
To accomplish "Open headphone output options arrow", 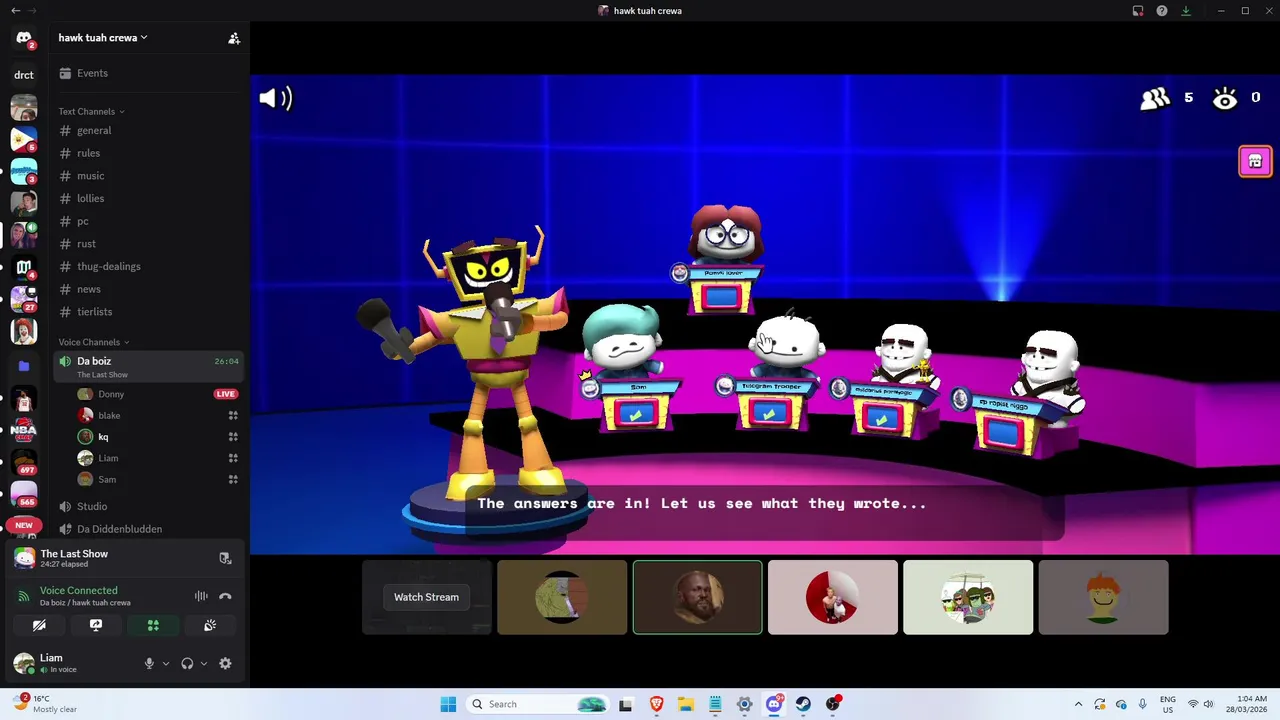I will [204, 663].
